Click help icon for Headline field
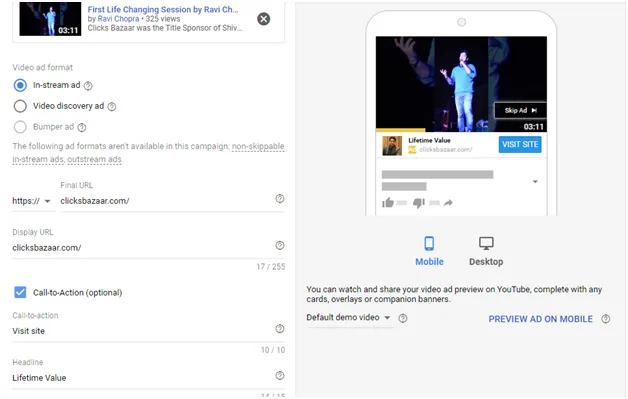Image resolution: width=628 pixels, height=399 pixels. point(280,376)
